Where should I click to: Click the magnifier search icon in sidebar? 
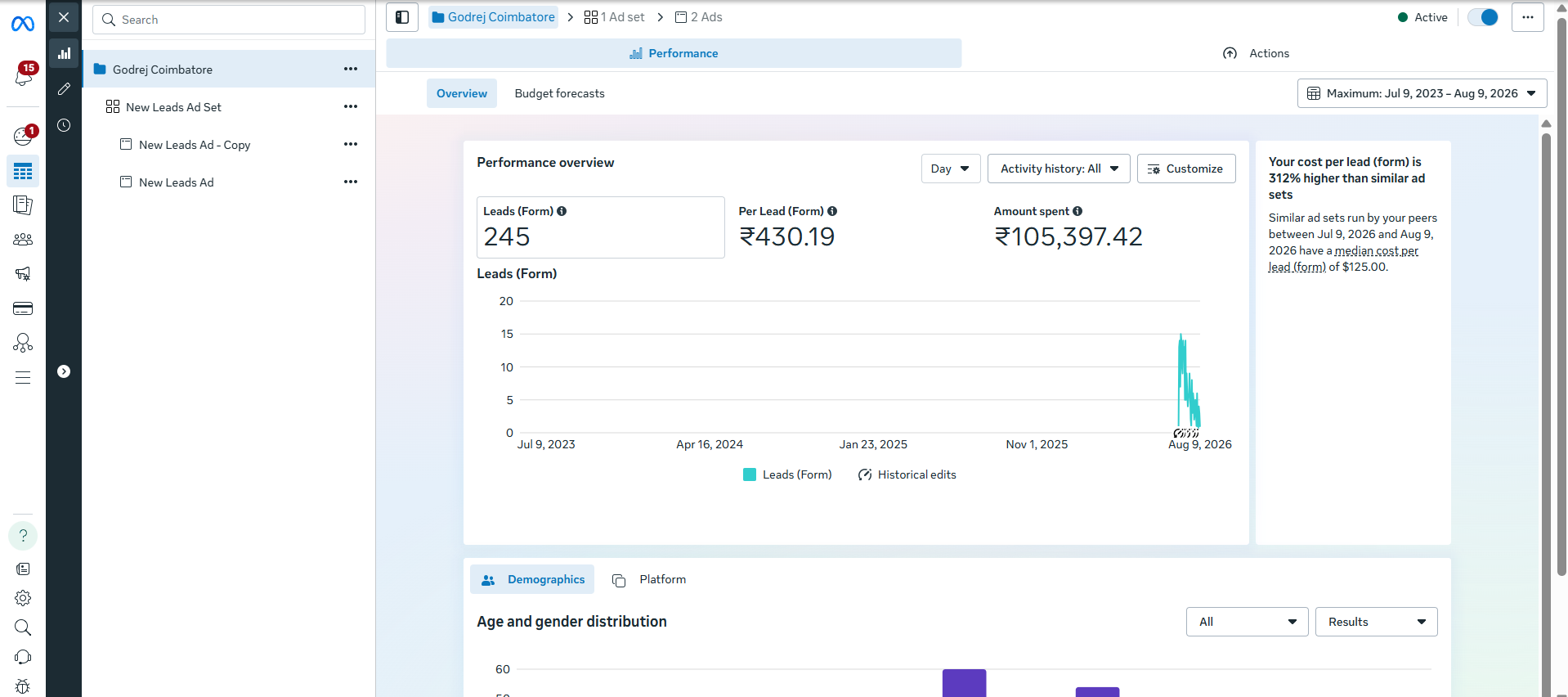point(23,627)
